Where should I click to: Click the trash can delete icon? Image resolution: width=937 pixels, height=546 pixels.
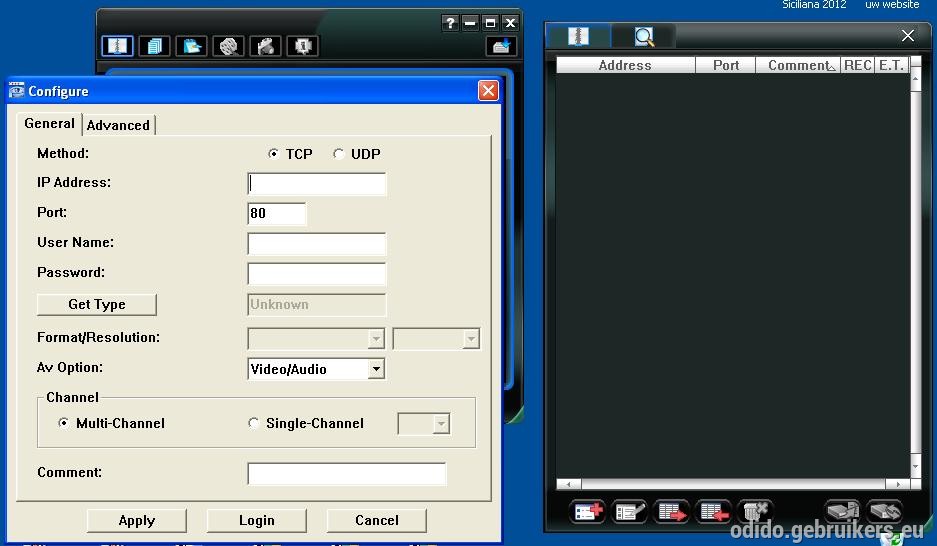pyautogui.click(x=755, y=512)
